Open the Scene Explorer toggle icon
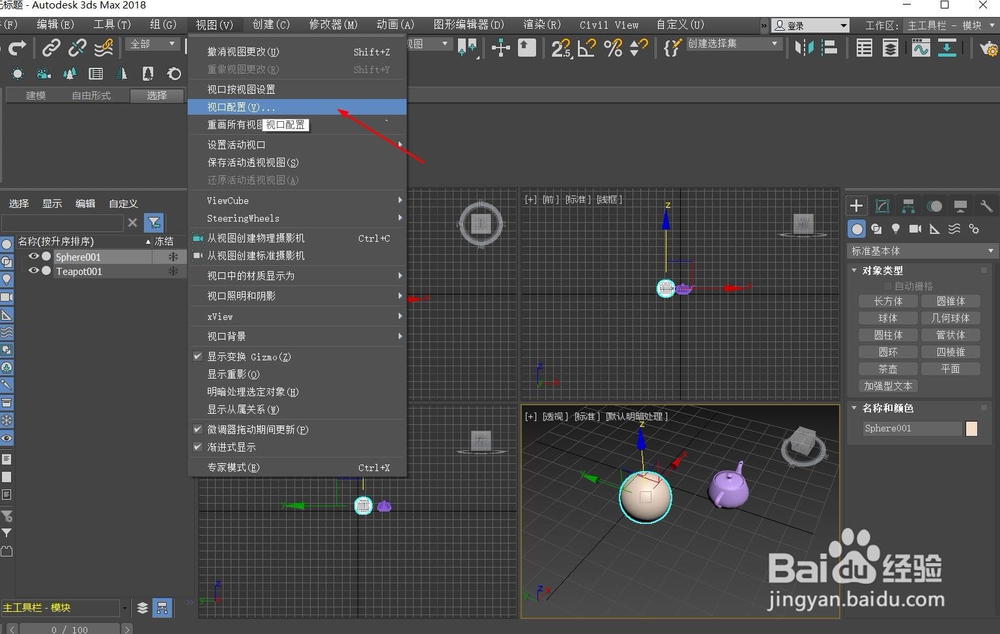This screenshot has height=634, width=1000. [864, 48]
